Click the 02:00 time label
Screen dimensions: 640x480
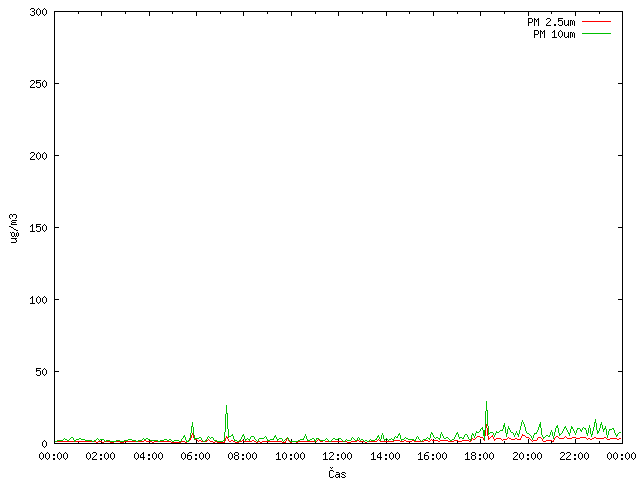(x=100, y=456)
